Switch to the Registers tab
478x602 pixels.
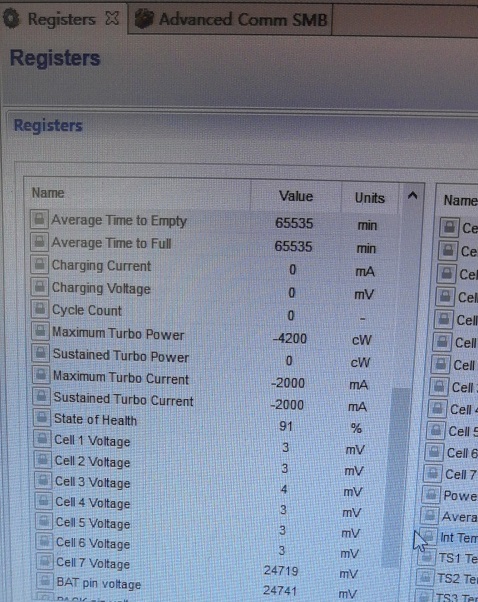[61, 19]
